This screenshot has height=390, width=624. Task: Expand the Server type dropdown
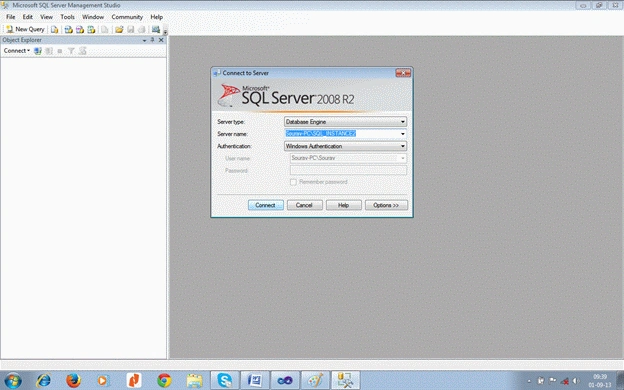tap(402, 122)
